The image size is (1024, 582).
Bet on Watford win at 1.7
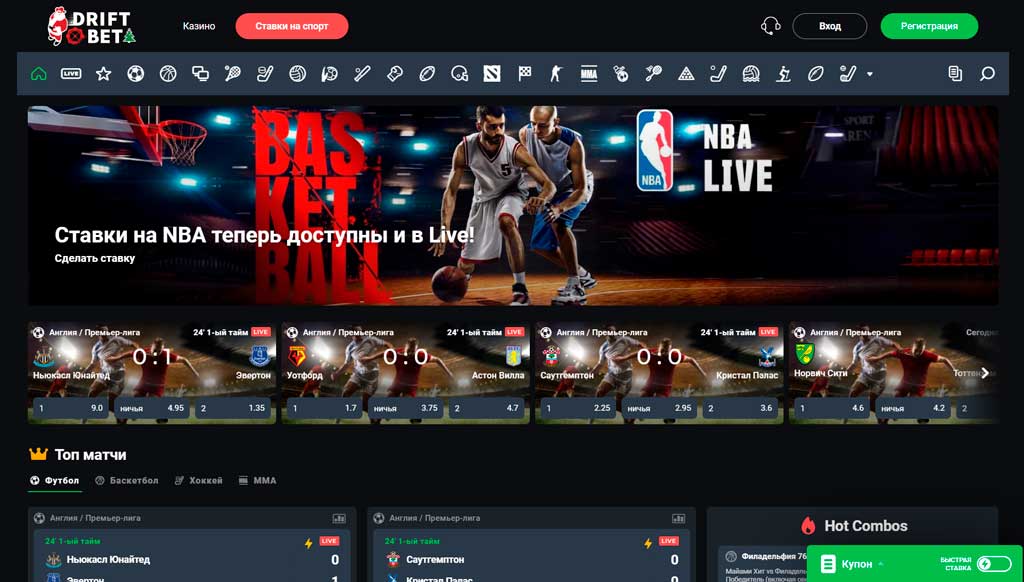click(x=325, y=408)
